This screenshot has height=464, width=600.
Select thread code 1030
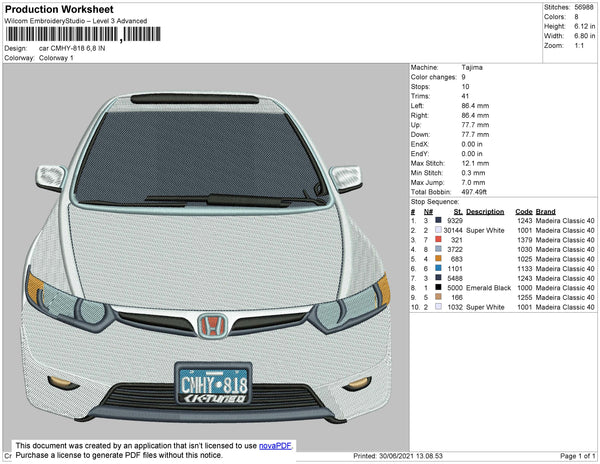525,249
